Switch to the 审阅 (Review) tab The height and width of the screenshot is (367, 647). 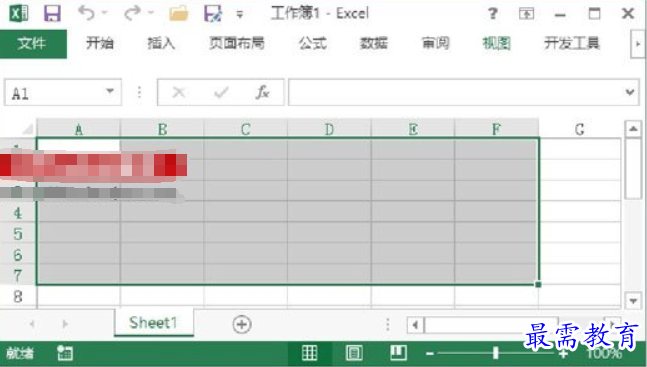coord(435,43)
